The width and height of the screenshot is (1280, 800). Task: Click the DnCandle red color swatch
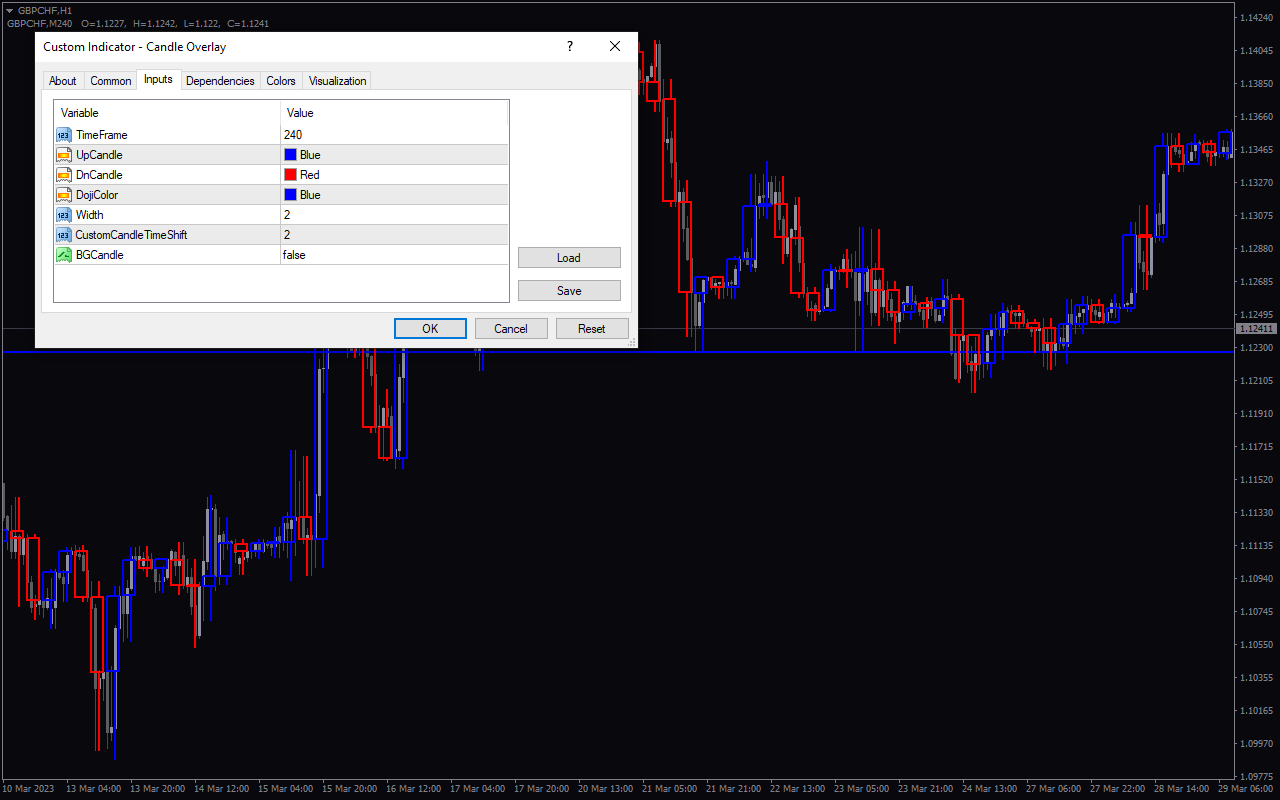[x=291, y=175]
